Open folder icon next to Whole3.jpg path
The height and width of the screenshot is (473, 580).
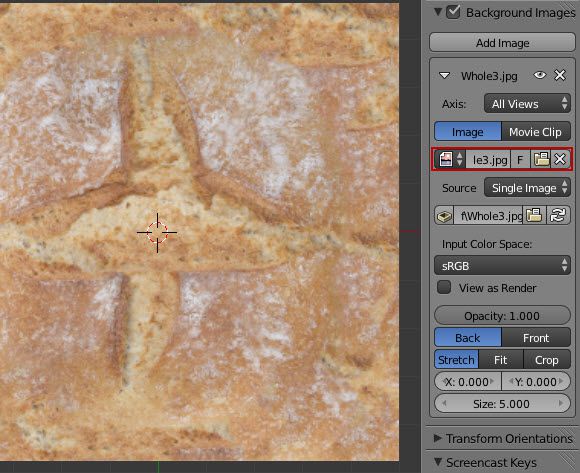[x=534, y=216]
